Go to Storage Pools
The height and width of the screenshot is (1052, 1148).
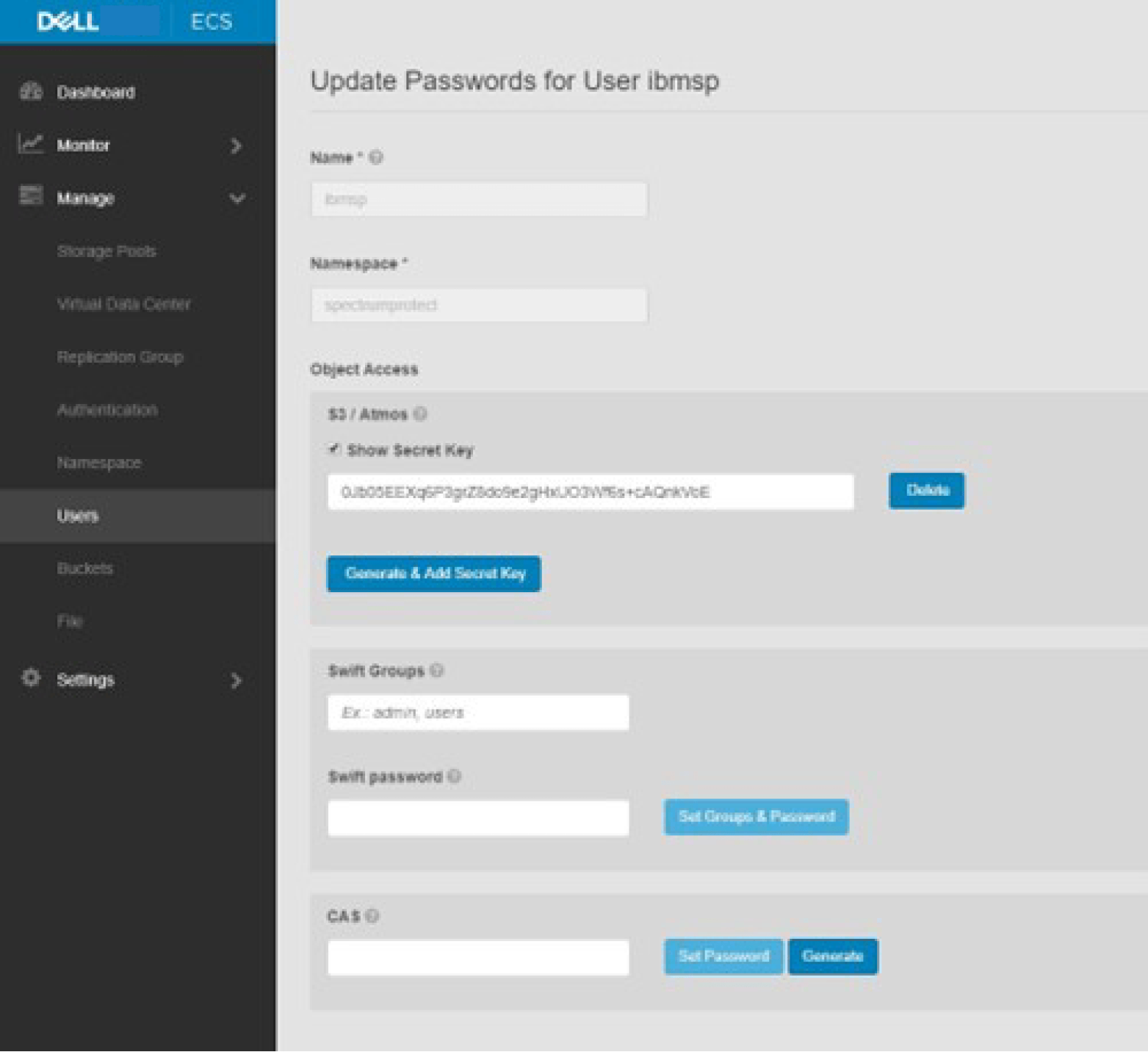107,251
